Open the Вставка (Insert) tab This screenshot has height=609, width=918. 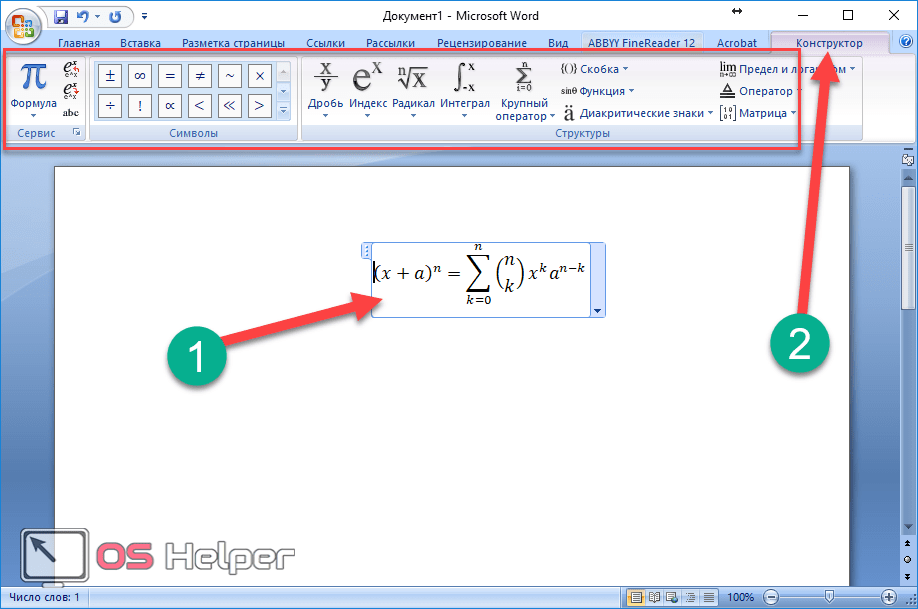(140, 43)
